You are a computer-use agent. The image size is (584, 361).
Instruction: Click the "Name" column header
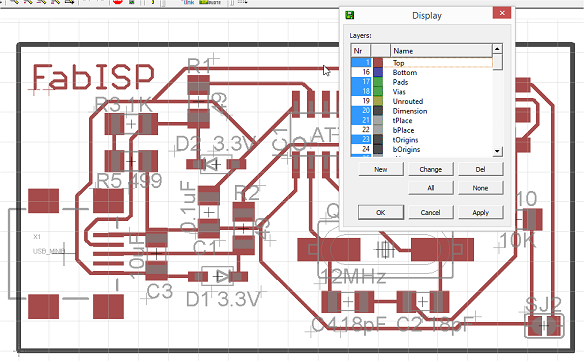(441, 51)
